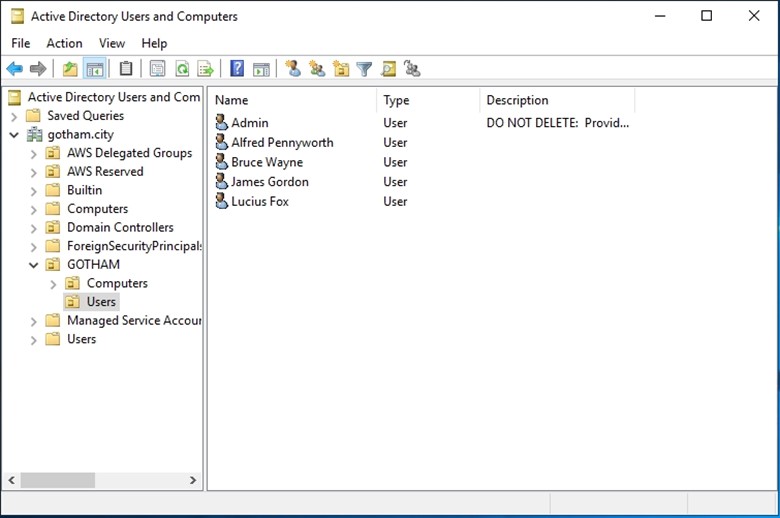Image resolution: width=780 pixels, height=518 pixels.
Task: Go back with the blue Back arrow
Action: pyautogui.click(x=15, y=69)
